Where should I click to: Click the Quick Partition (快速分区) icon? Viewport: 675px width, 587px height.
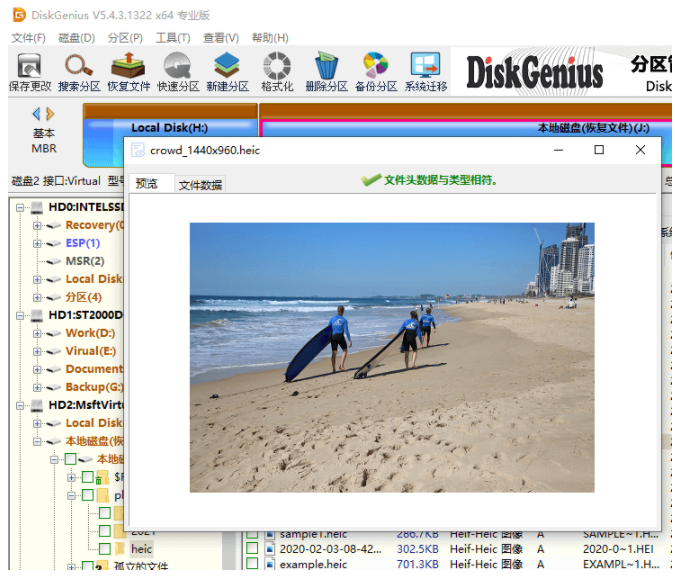(179, 72)
